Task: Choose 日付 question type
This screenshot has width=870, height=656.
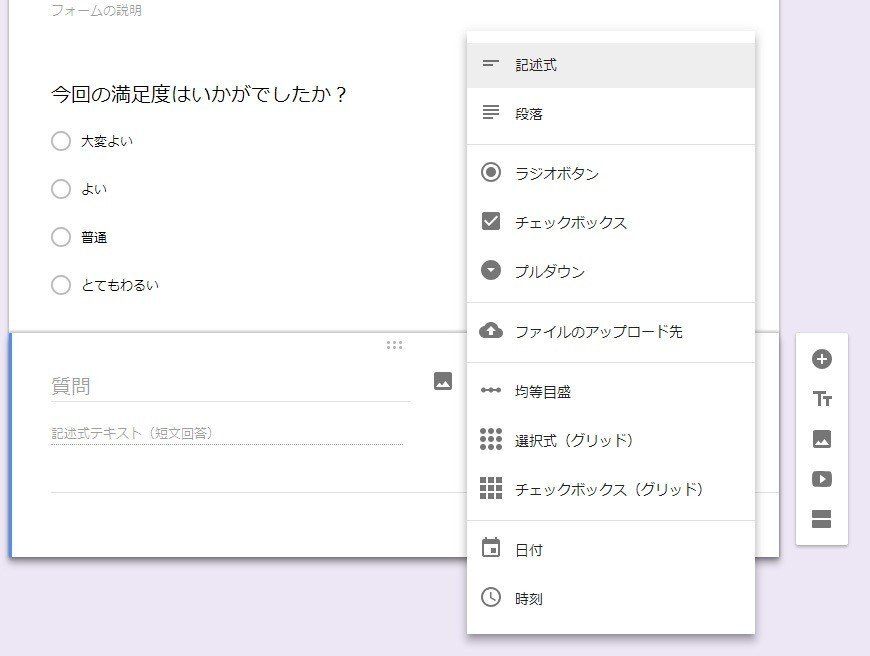Action: 611,549
